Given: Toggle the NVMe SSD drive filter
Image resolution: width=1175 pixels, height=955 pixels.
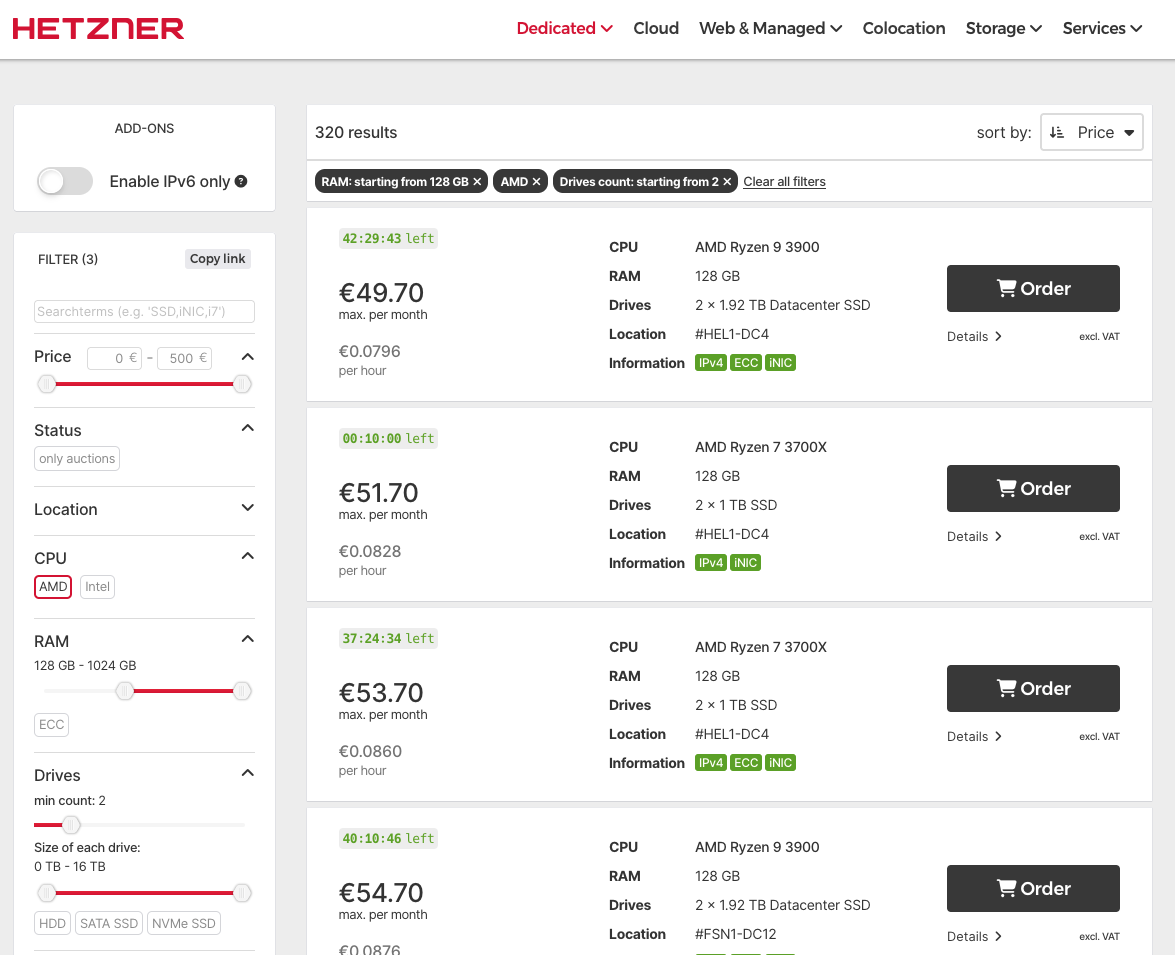Looking at the screenshot, I should point(183,923).
